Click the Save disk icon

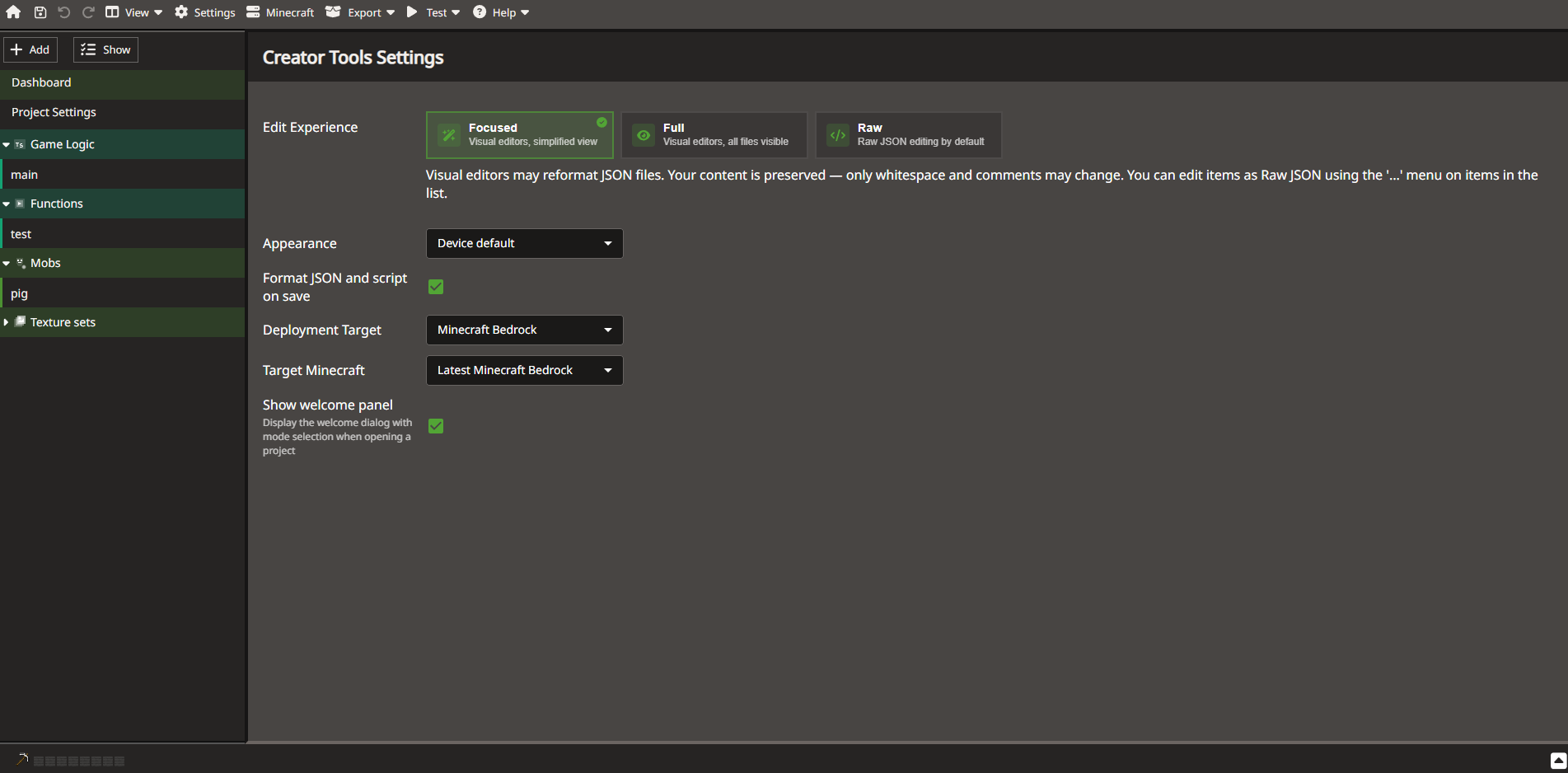click(x=40, y=12)
